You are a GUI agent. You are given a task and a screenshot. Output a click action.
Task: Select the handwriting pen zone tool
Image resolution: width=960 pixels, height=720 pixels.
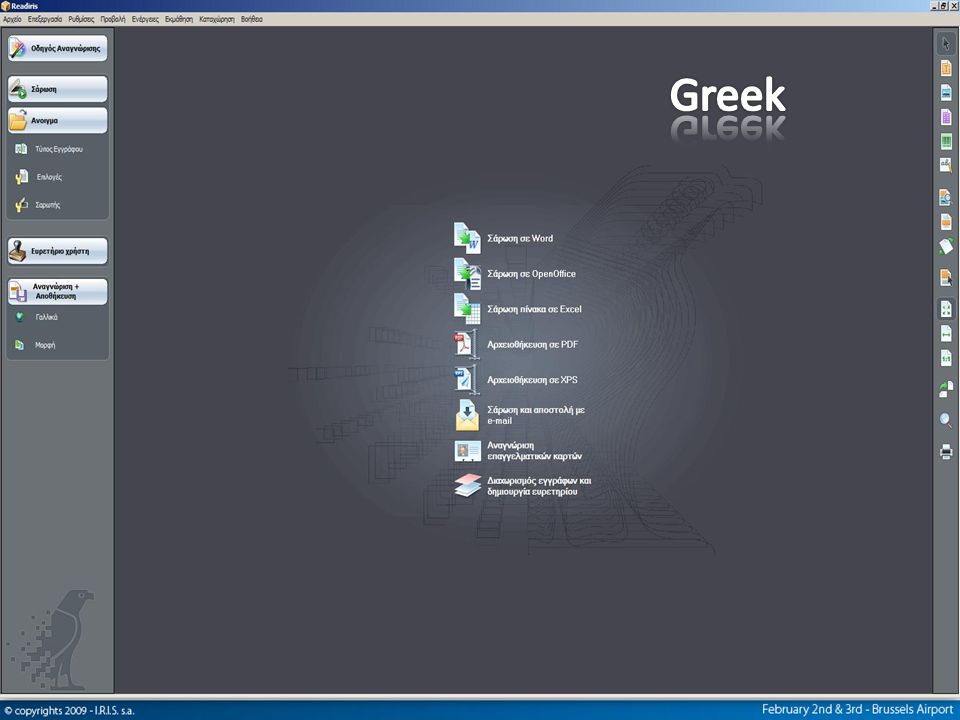click(x=946, y=165)
